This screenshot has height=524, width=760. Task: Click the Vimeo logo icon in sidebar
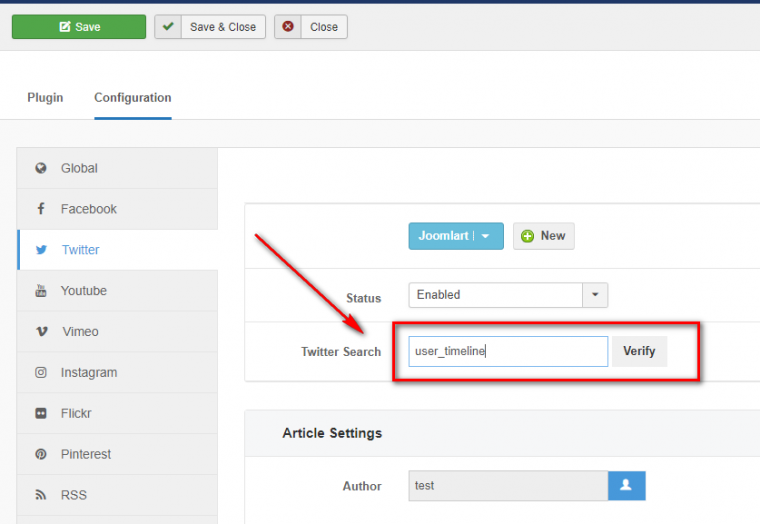pyautogui.click(x=41, y=332)
